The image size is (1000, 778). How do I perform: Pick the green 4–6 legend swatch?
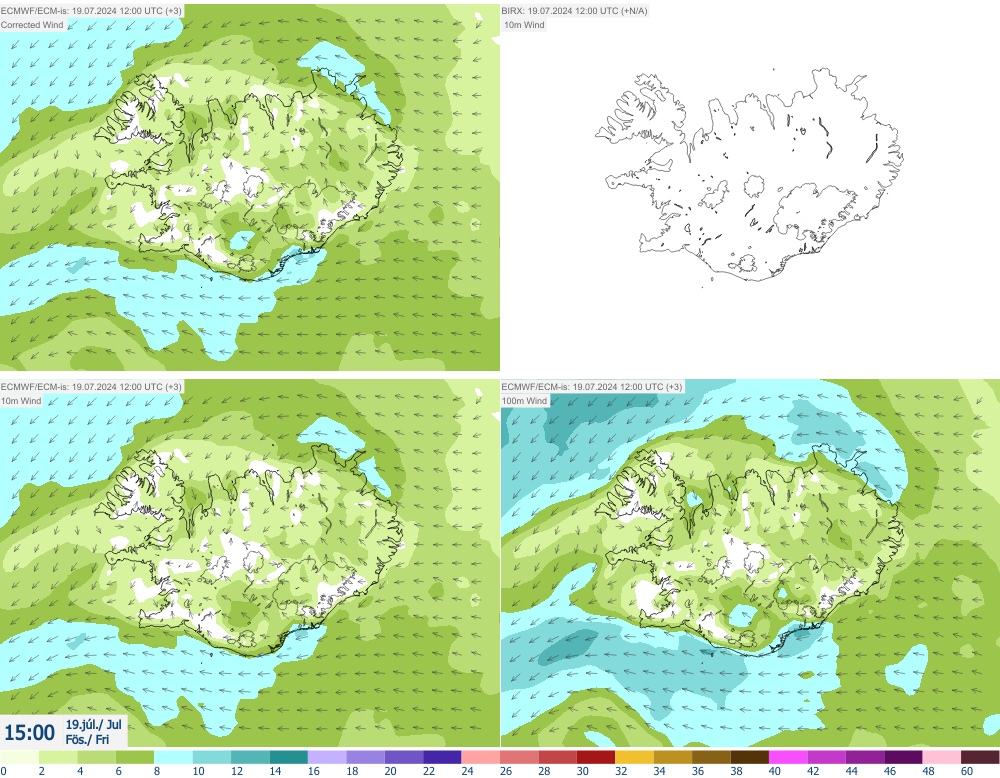96,757
